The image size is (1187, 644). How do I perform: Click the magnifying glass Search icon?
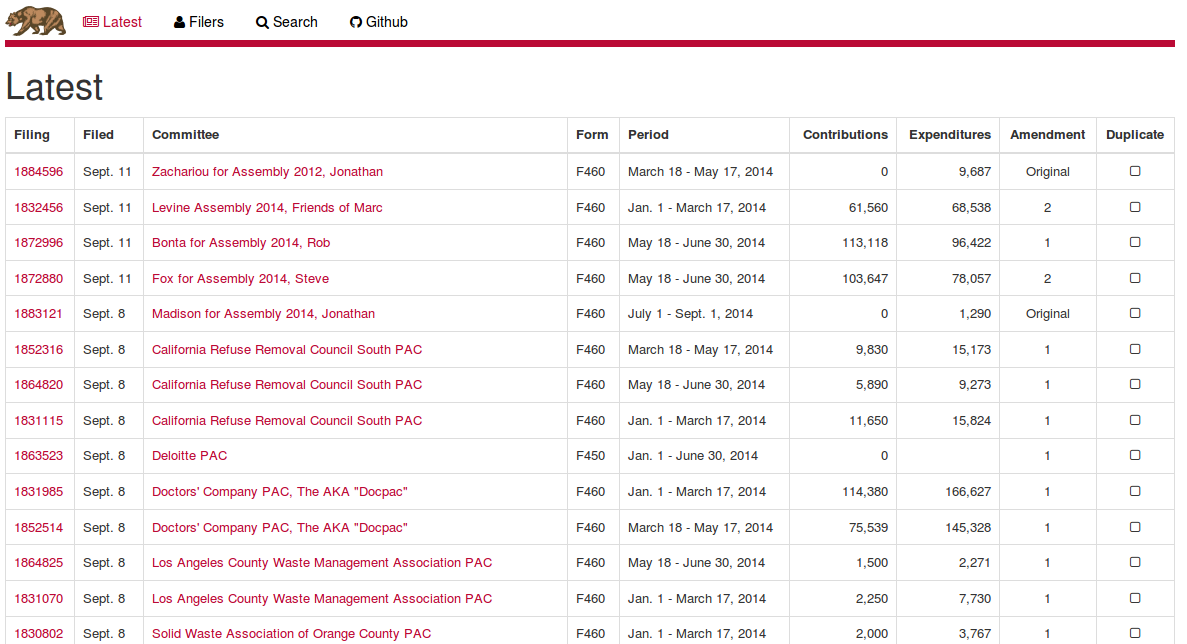[262, 22]
